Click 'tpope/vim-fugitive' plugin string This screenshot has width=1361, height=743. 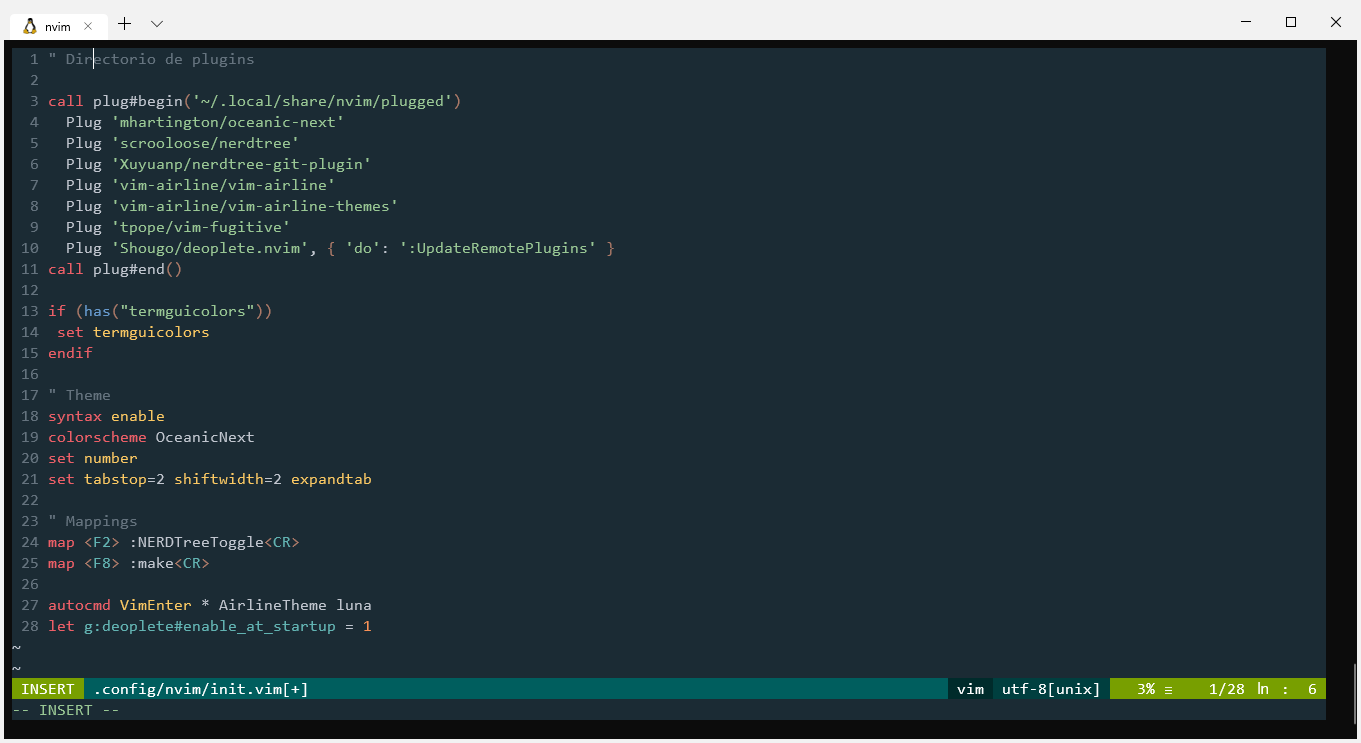201,227
